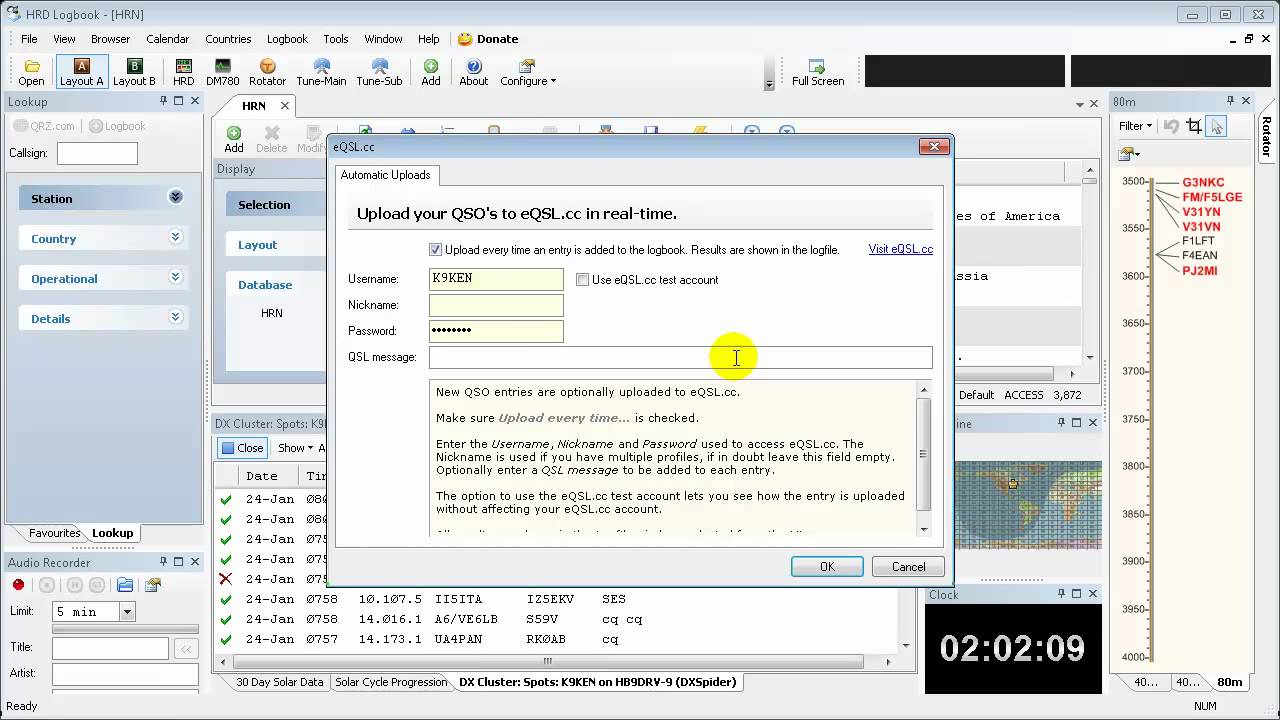Viewport: 1280px width, 720px height.
Task: Open the vertical Rotator side tab
Action: tap(1267, 136)
